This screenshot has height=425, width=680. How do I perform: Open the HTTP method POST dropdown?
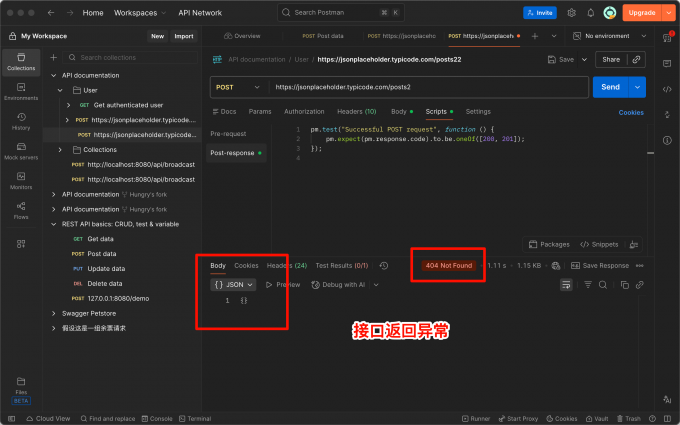point(238,87)
